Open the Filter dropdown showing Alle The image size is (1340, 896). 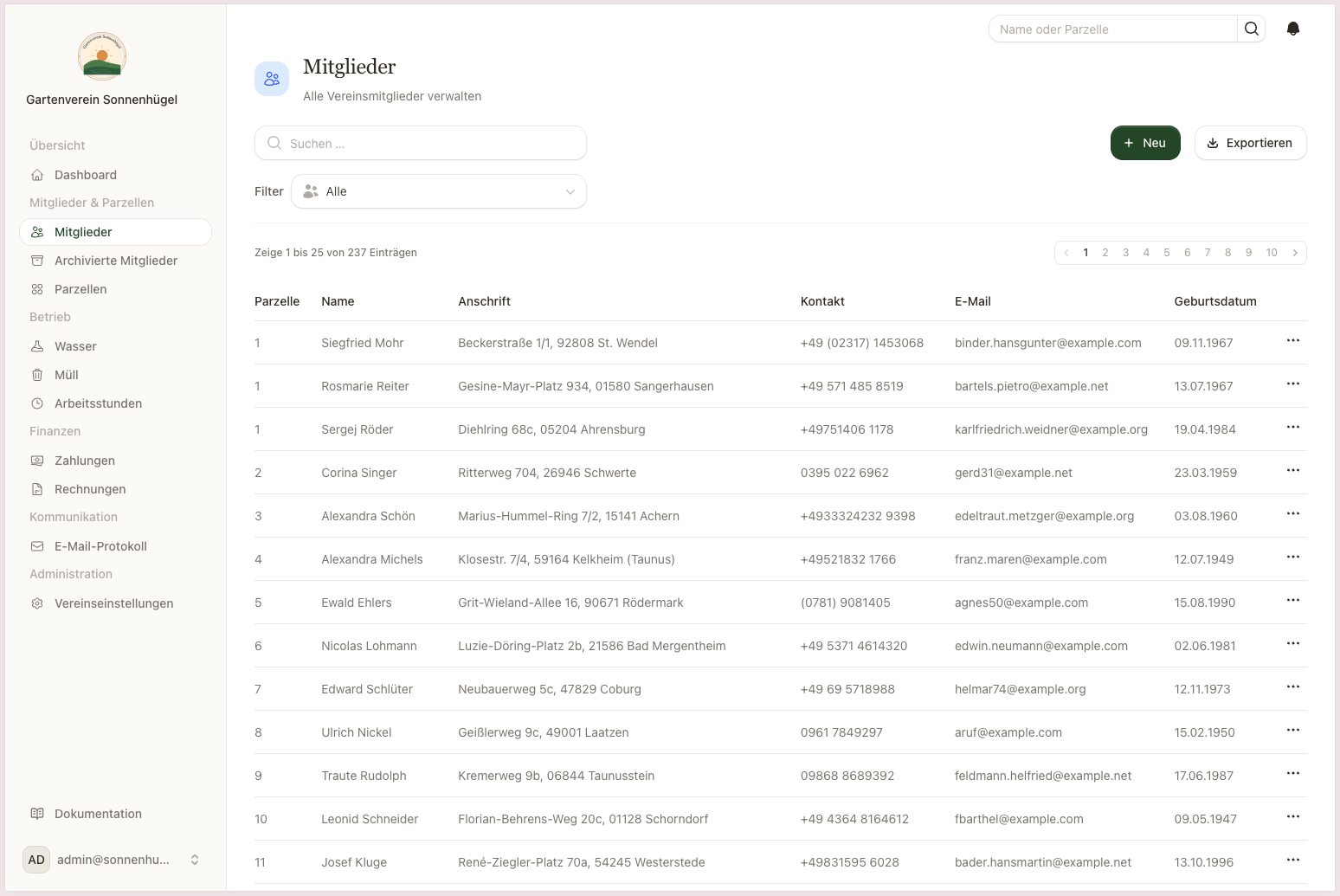point(439,191)
